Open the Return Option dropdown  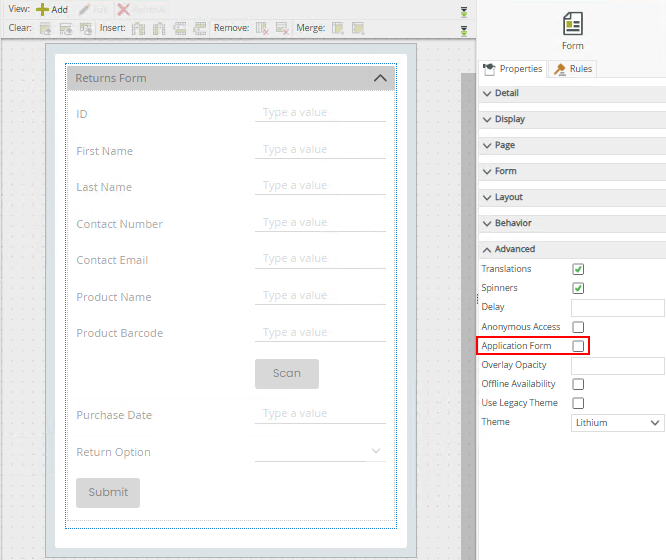tap(320, 451)
